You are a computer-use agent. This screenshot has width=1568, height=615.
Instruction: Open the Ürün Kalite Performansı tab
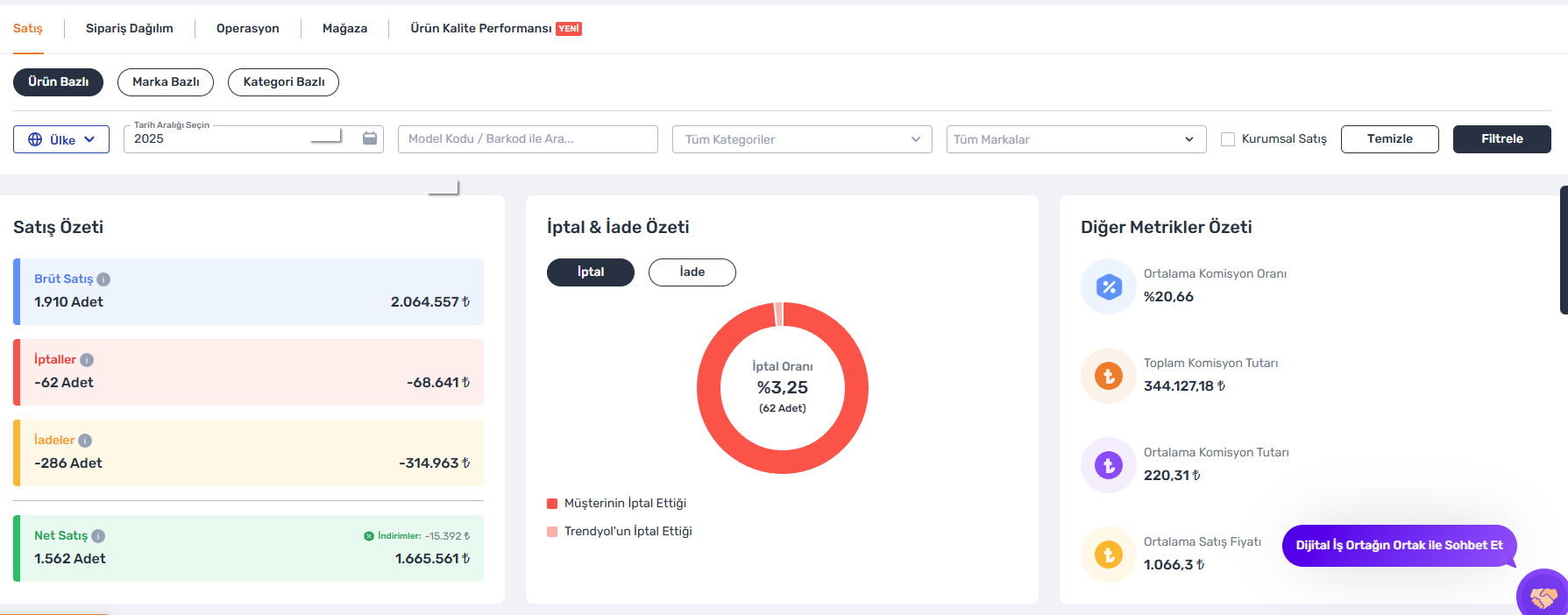(x=481, y=29)
